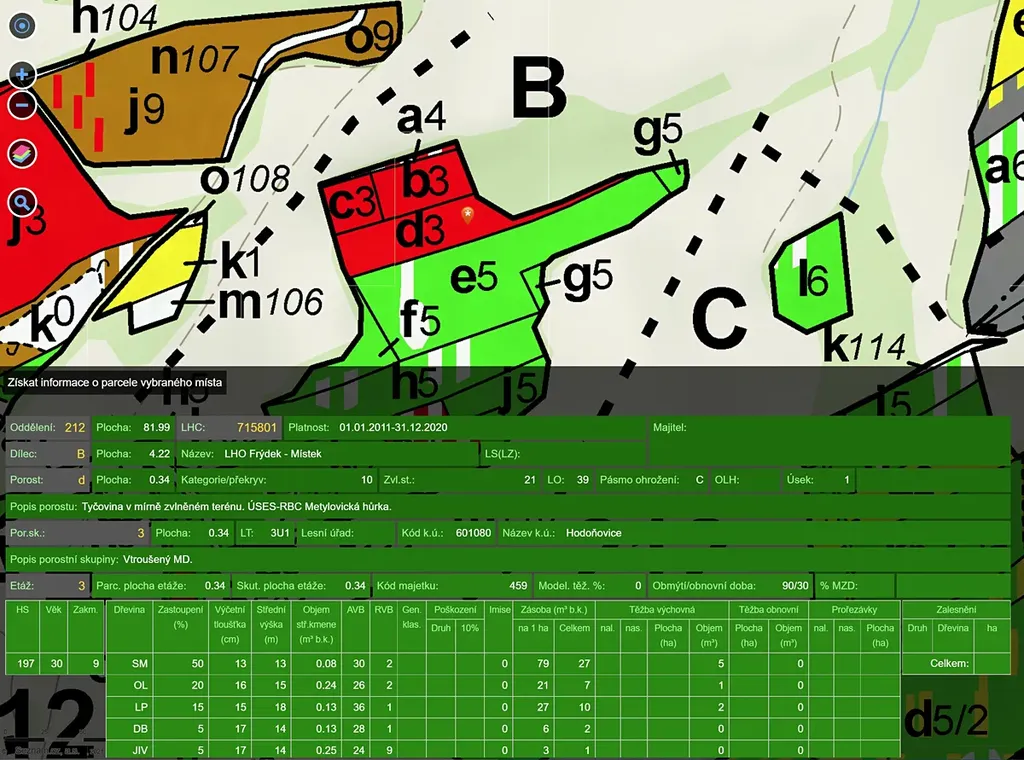Click the 'Získat informace o parcele' tooltip
Viewport: 1024px width, 760px height.
(x=114, y=382)
